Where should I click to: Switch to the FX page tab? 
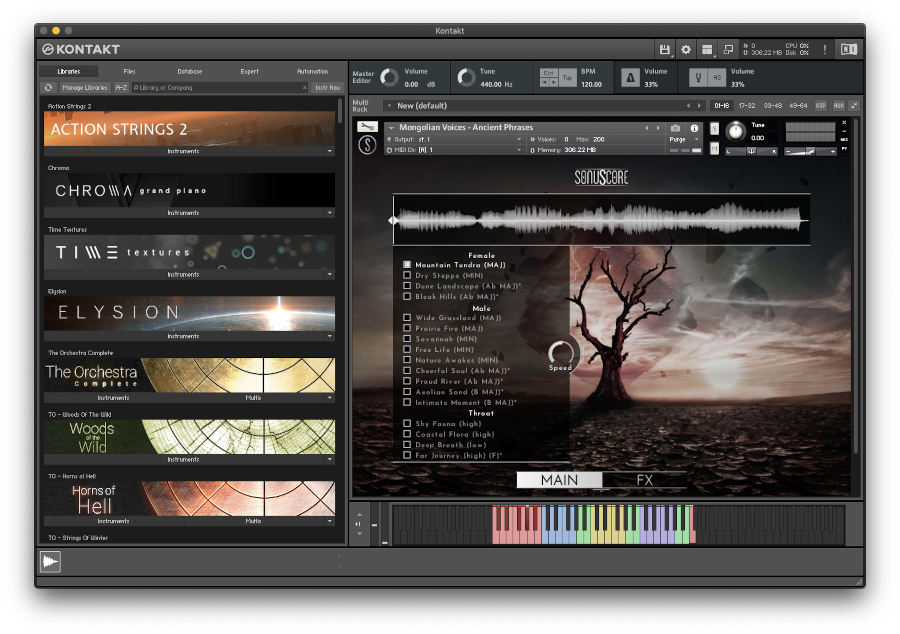[x=645, y=480]
